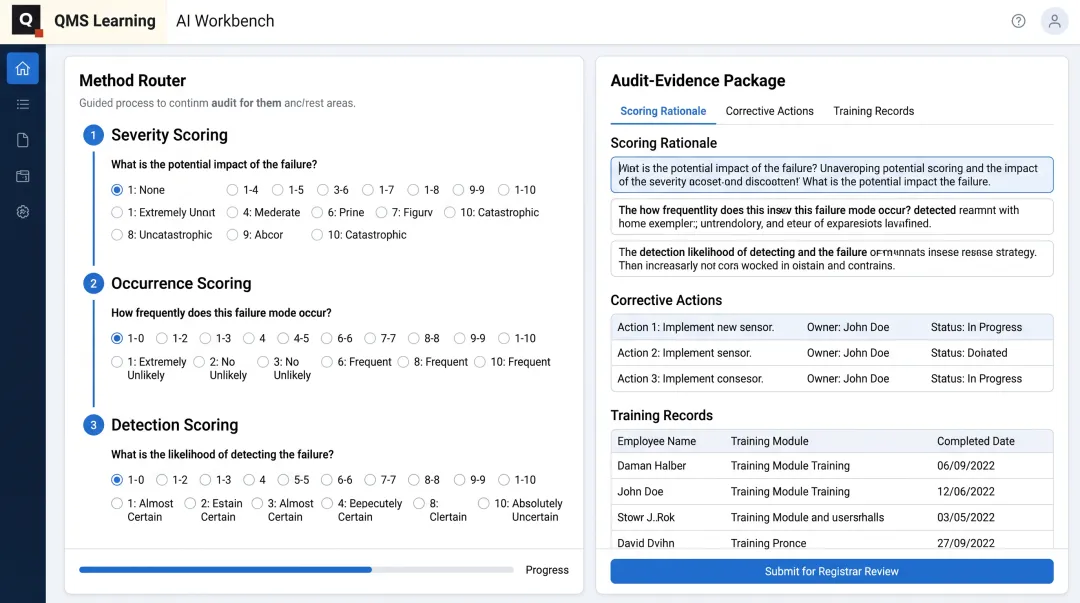Click 'John Doe' in Training Records

point(640,491)
